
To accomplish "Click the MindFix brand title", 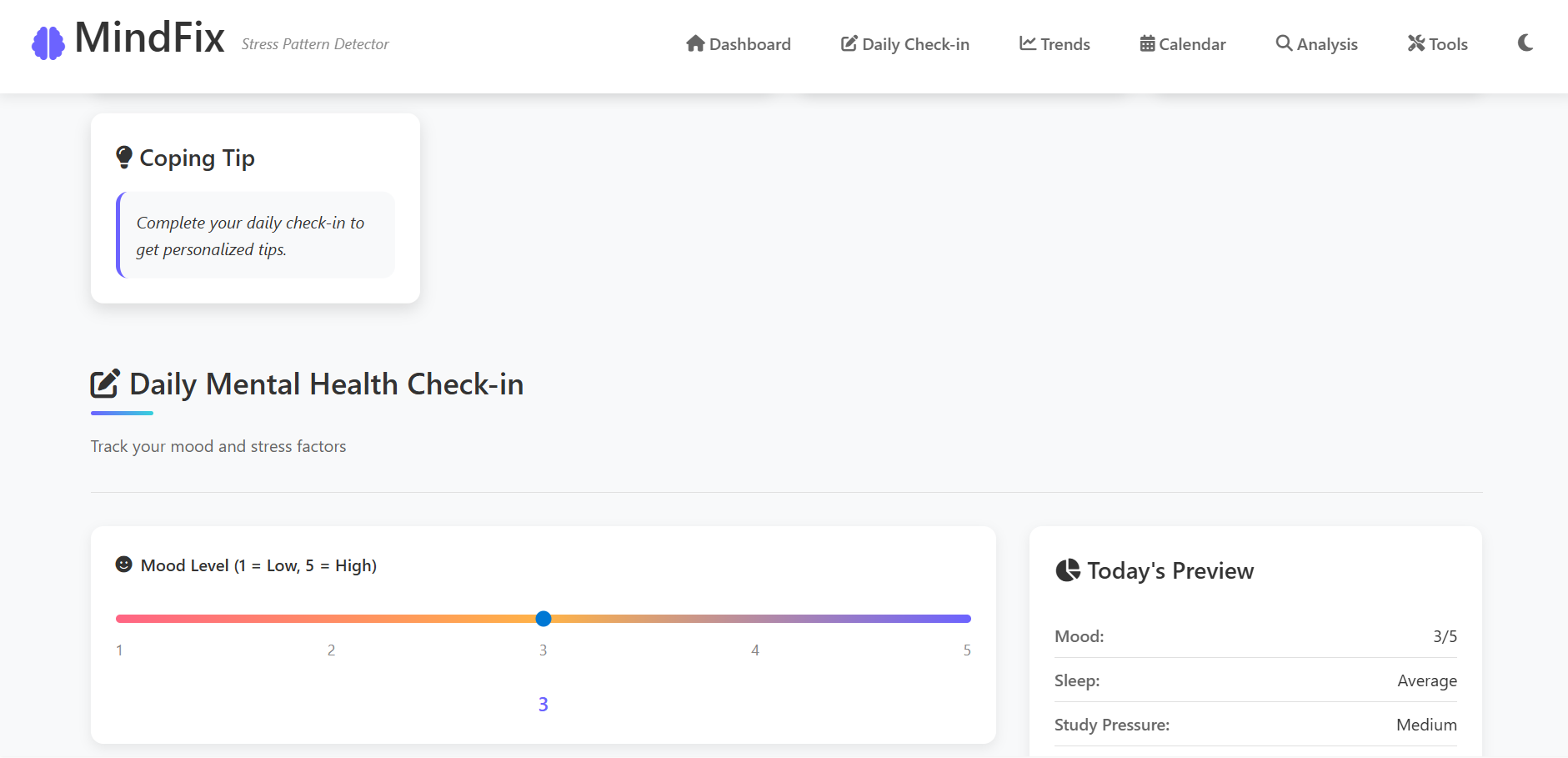I will 149,38.
